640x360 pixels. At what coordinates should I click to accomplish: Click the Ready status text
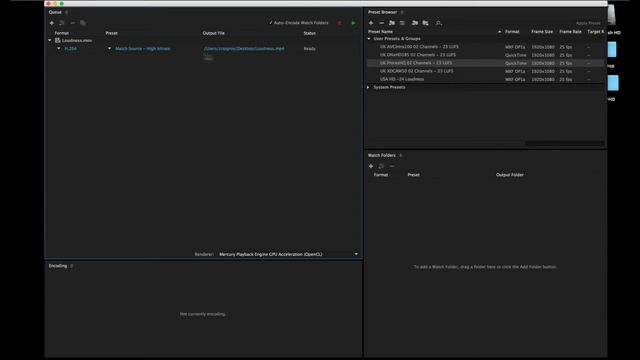[309, 49]
